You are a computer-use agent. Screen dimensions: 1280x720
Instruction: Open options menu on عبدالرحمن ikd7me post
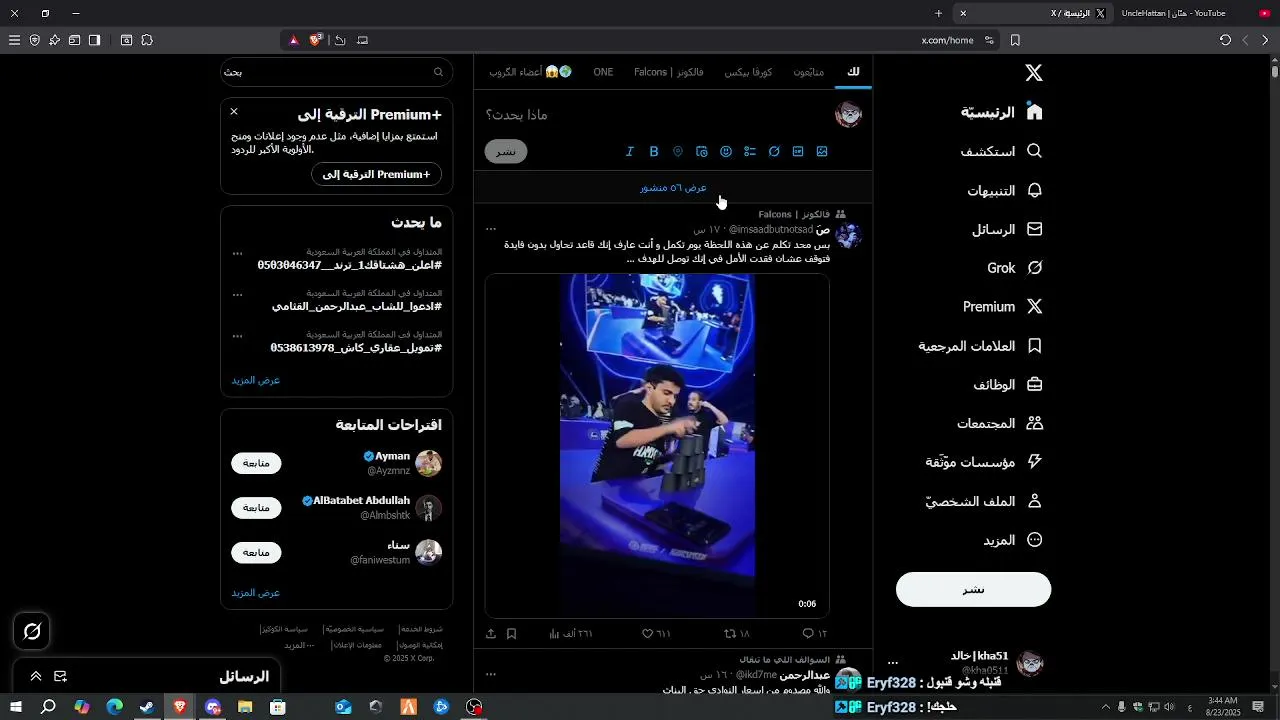click(491, 675)
